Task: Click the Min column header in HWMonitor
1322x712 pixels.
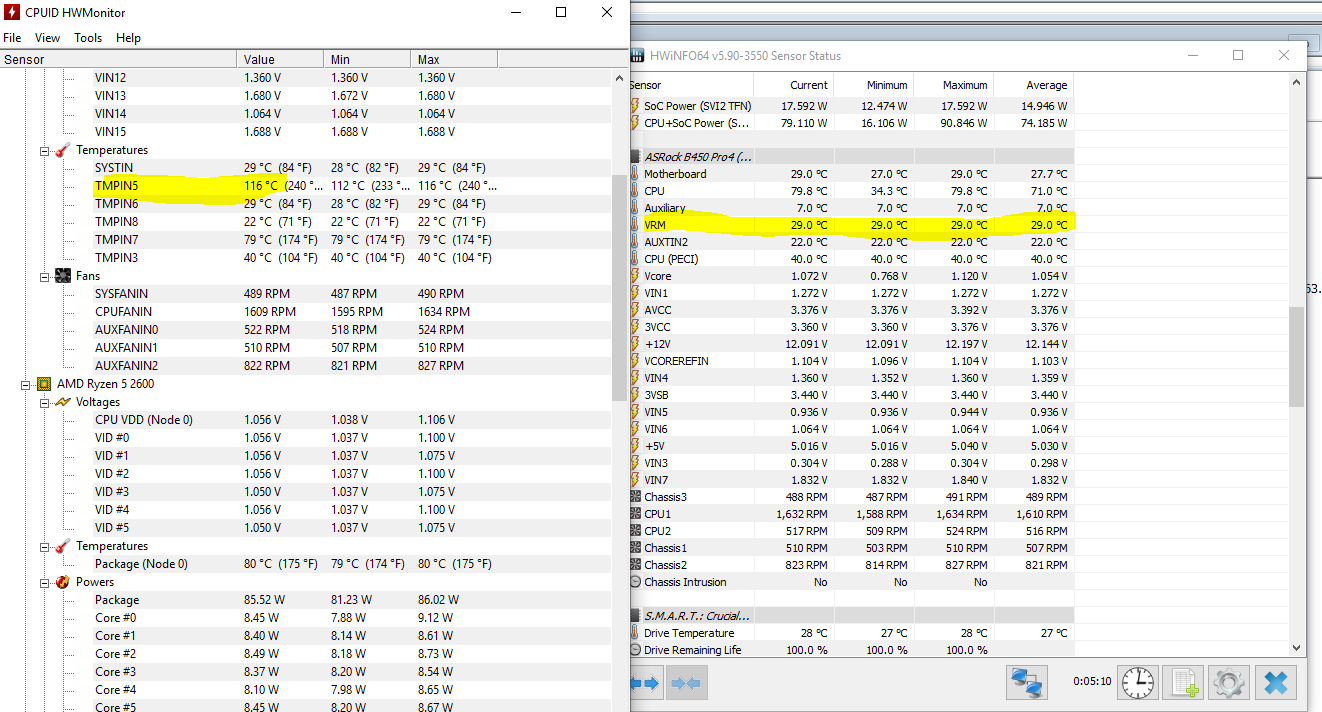Action: (367, 59)
